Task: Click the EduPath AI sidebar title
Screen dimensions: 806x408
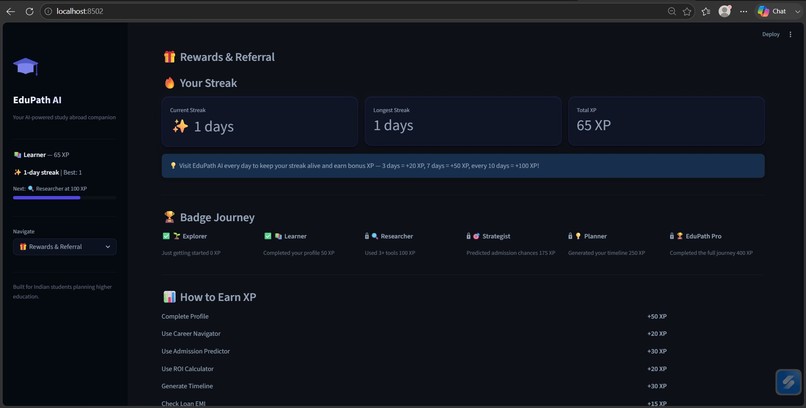Action: point(37,100)
